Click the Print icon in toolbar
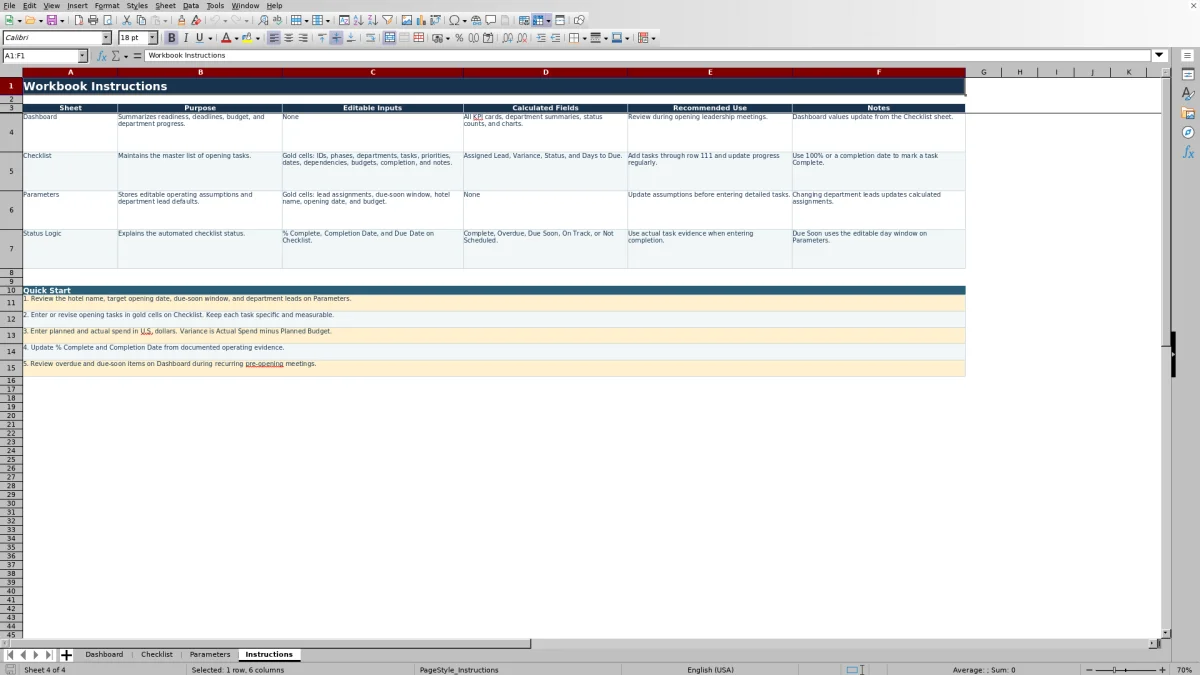 coord(93,20)
